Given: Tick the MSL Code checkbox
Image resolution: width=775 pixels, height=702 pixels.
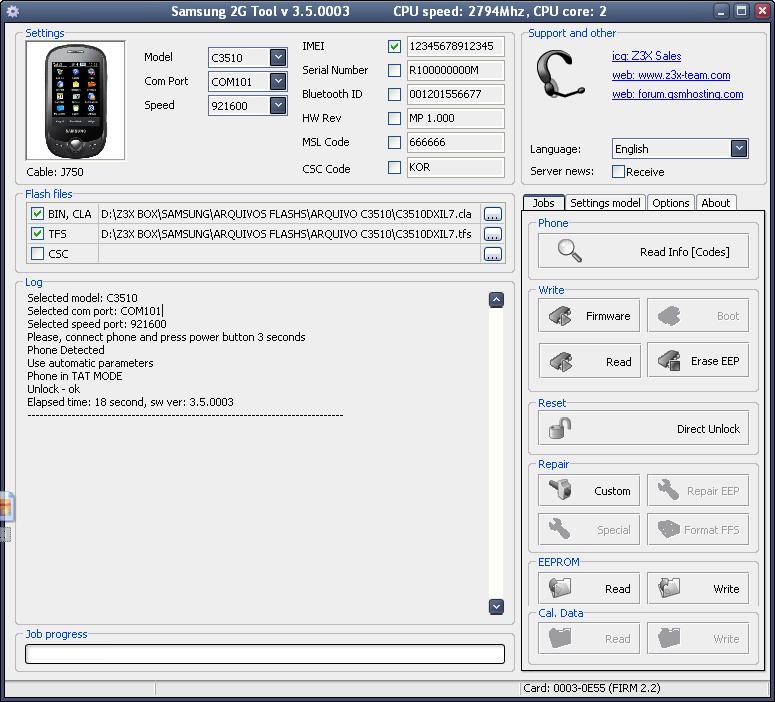Looking at the screenshot, I should 394,142.
